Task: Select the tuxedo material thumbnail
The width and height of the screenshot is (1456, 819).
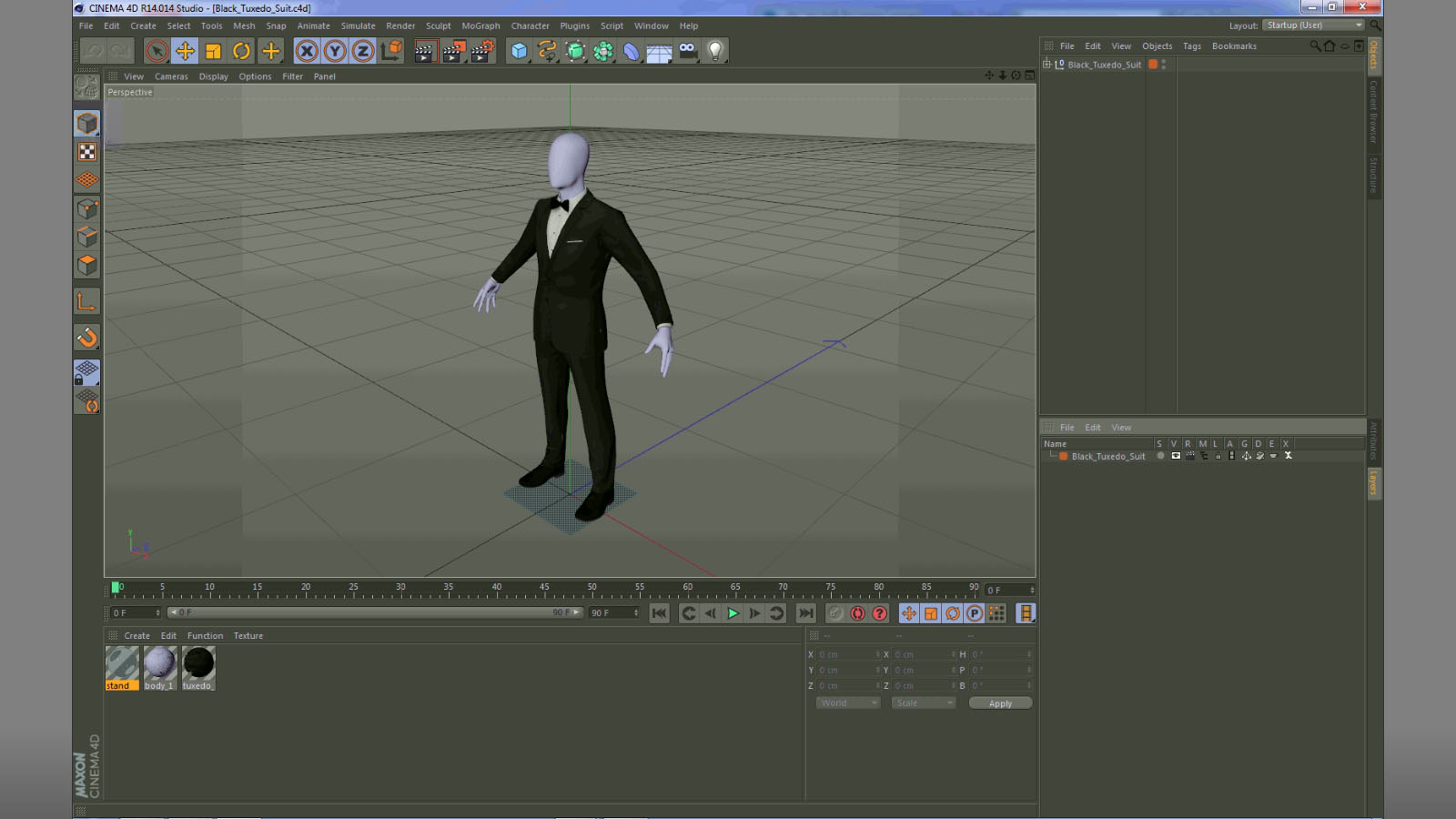Action: pyautogui.click(x=198, y=668)
